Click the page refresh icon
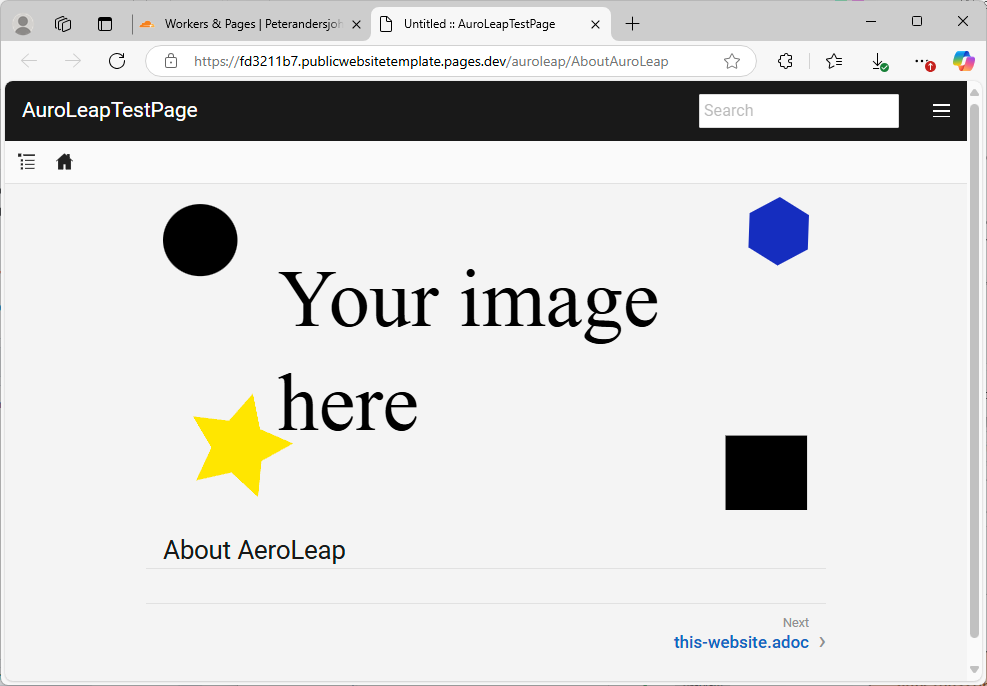The width and height of the screenshot is (987, 686). coord(116,61)
